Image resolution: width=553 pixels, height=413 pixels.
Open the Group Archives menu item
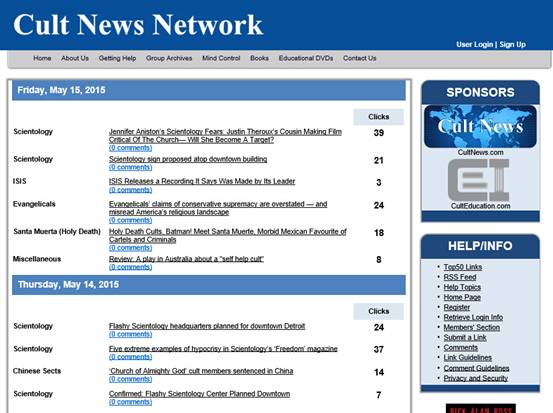pos(169,58)
